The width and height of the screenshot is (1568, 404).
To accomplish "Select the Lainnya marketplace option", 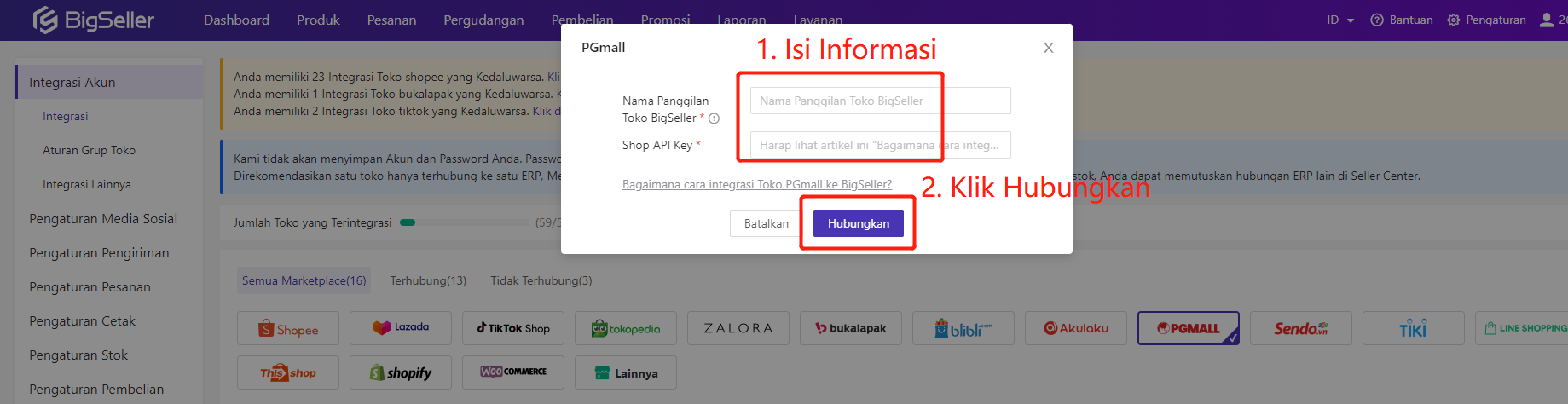I will (x=626, y=372).
